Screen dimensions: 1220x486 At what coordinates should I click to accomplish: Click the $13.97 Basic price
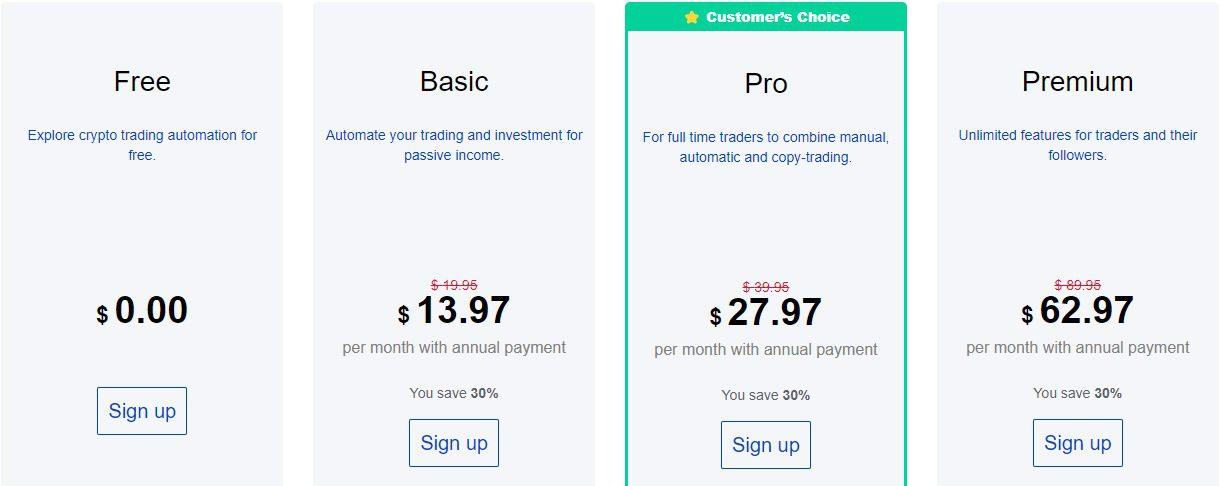[454, 311]
